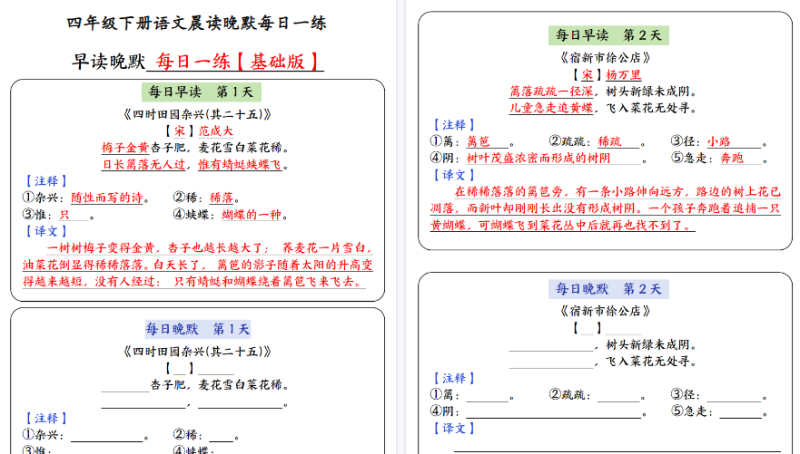The height and width of the screenshot is (454, 800).
Task: Click the blue 【译文】 label in Day 2 dictation
Action: click(x=454, y=428)
